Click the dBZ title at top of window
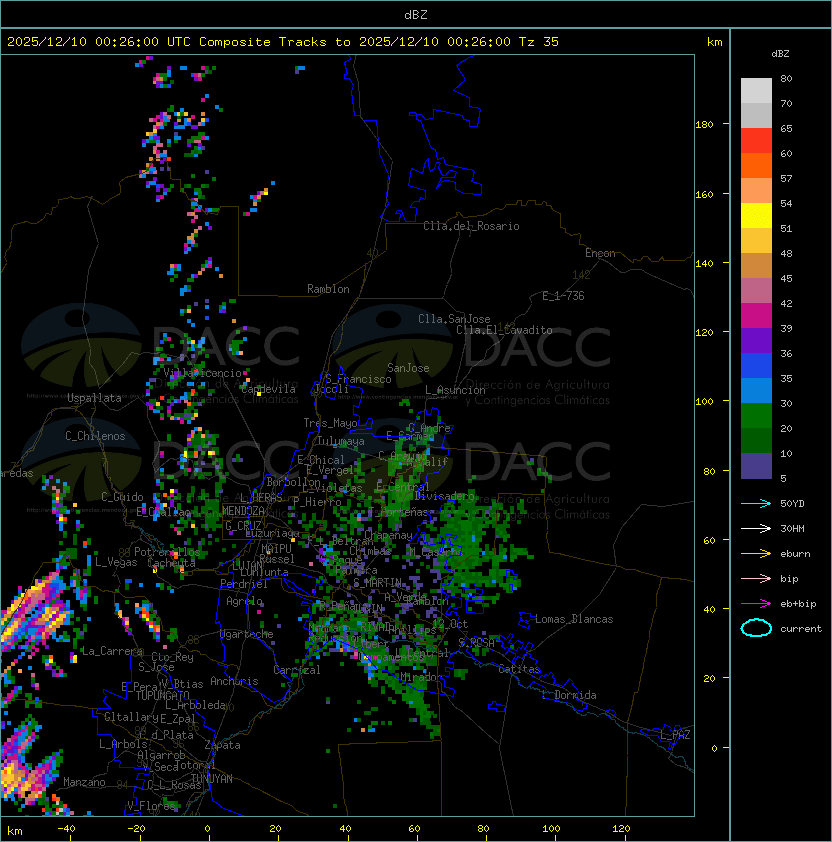This screenshot has width=832, height=842. tap(416, 15)
